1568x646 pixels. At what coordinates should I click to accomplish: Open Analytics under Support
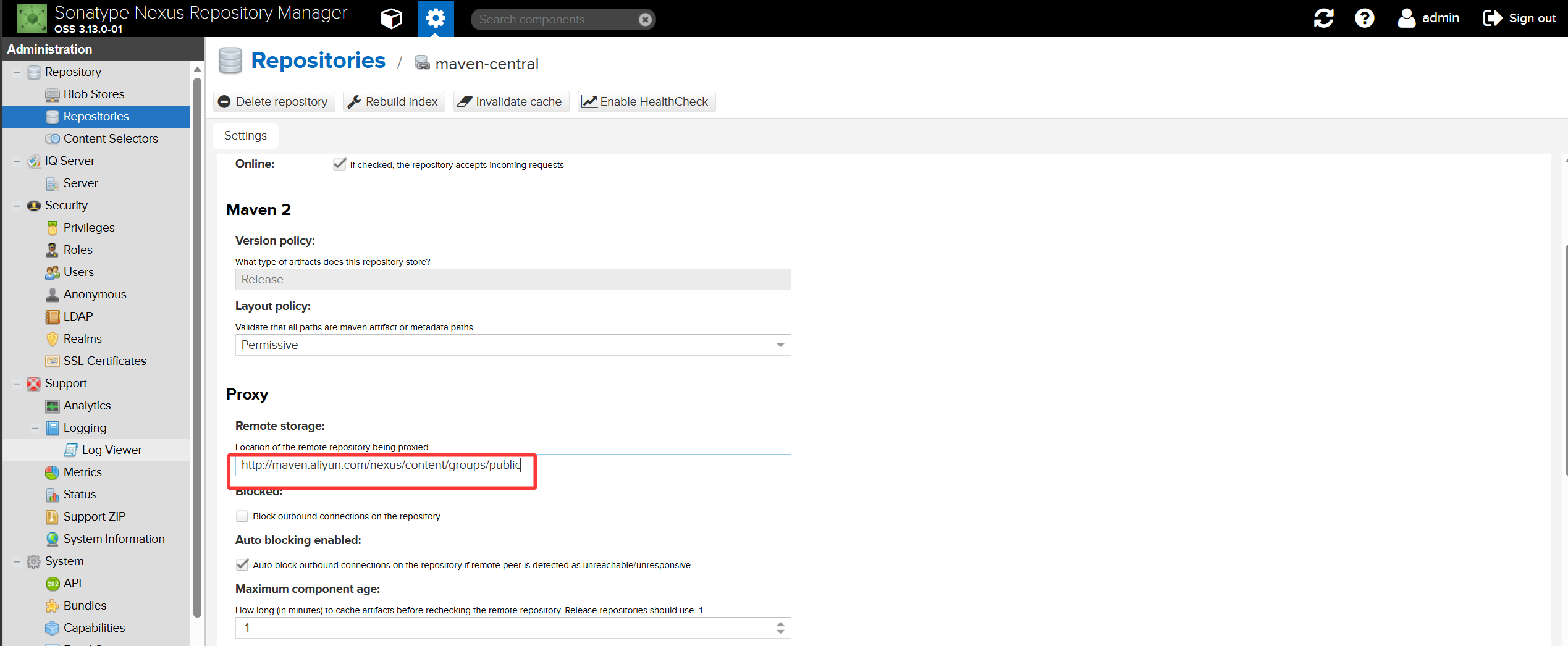point(87,405)
